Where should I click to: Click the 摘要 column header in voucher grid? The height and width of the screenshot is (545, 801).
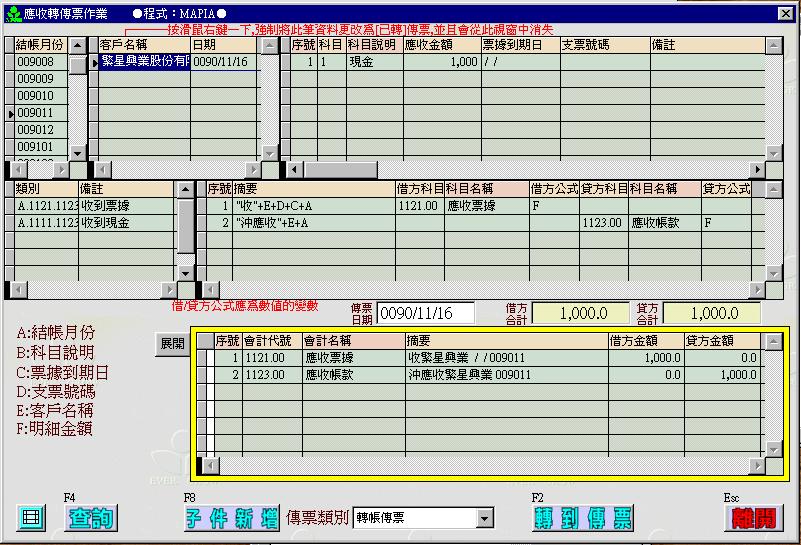coord(505,341)
